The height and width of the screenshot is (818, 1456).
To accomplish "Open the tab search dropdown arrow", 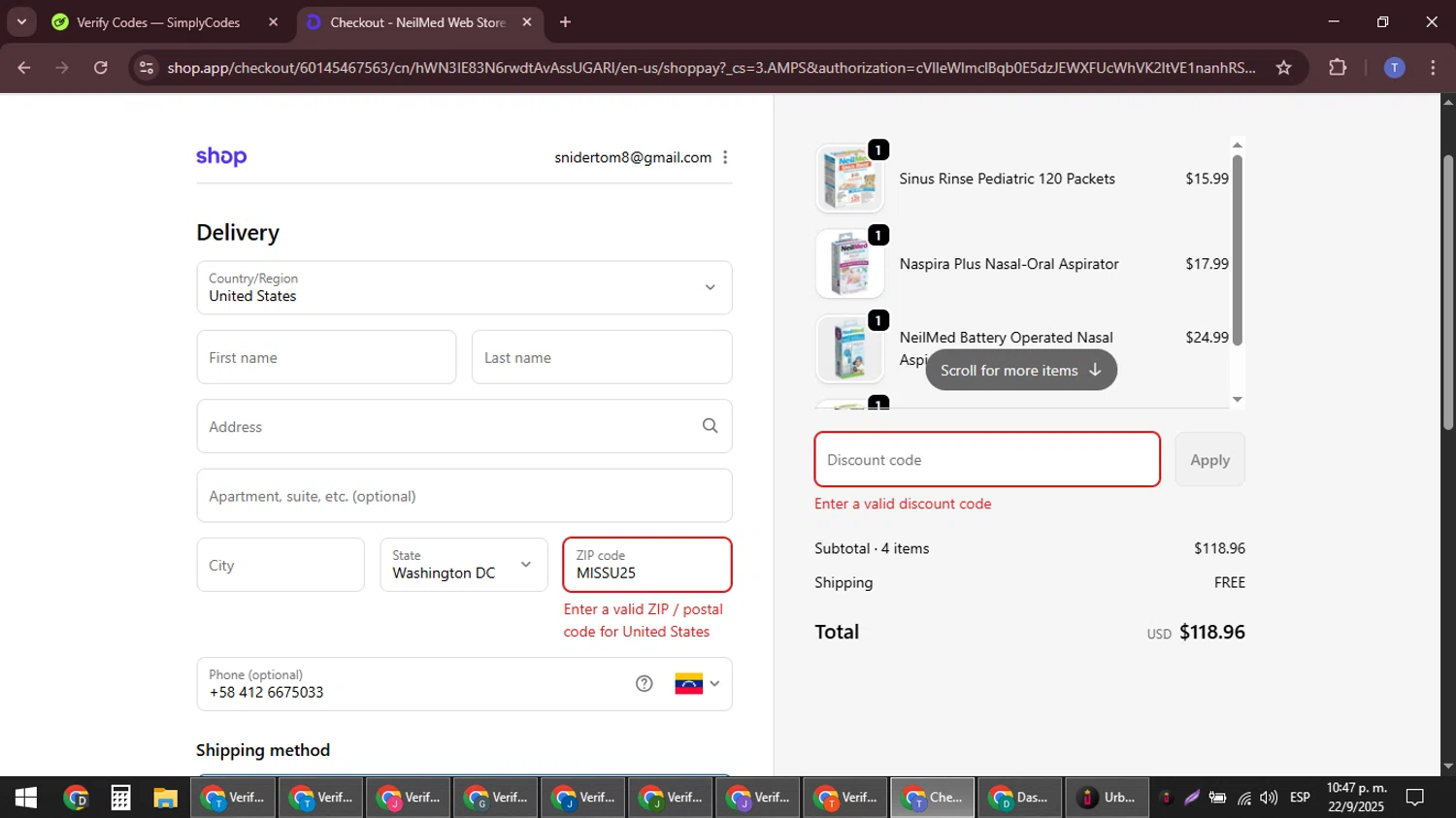I will tap(21, 22).
